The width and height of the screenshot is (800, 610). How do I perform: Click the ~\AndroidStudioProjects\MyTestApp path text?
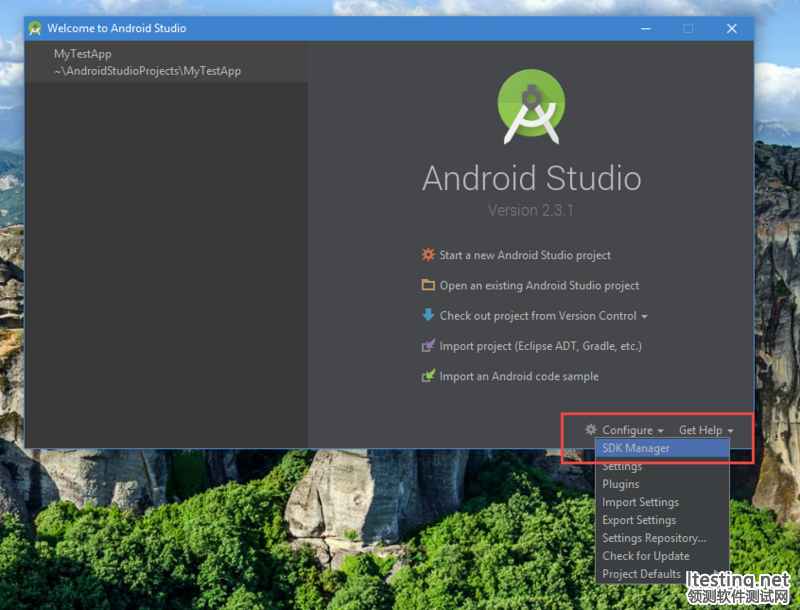[147, 71]
